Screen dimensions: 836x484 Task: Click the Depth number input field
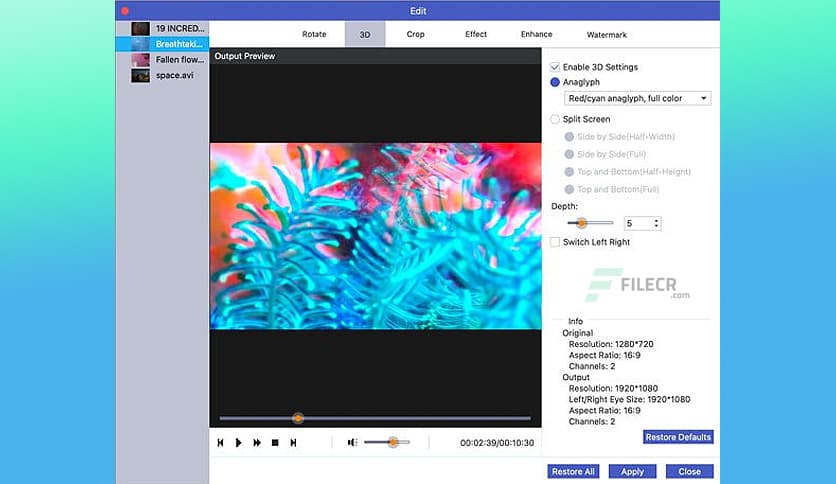[x=638, y=223]
